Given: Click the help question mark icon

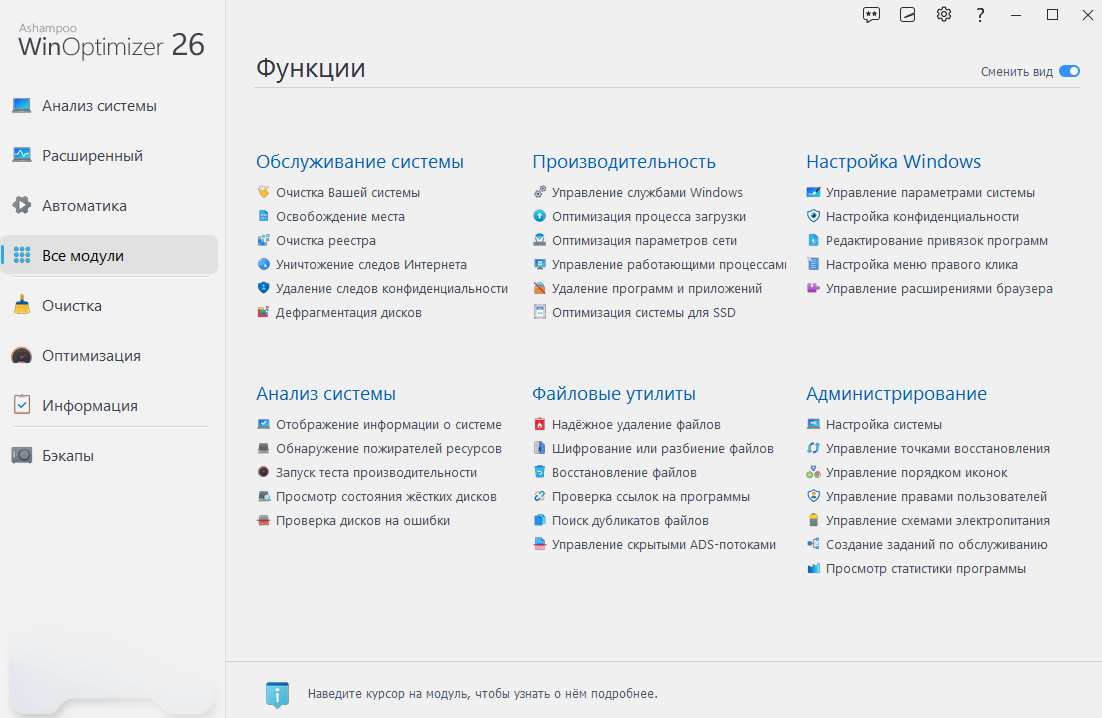Looking at the screenshot, I should click(980, 15).
